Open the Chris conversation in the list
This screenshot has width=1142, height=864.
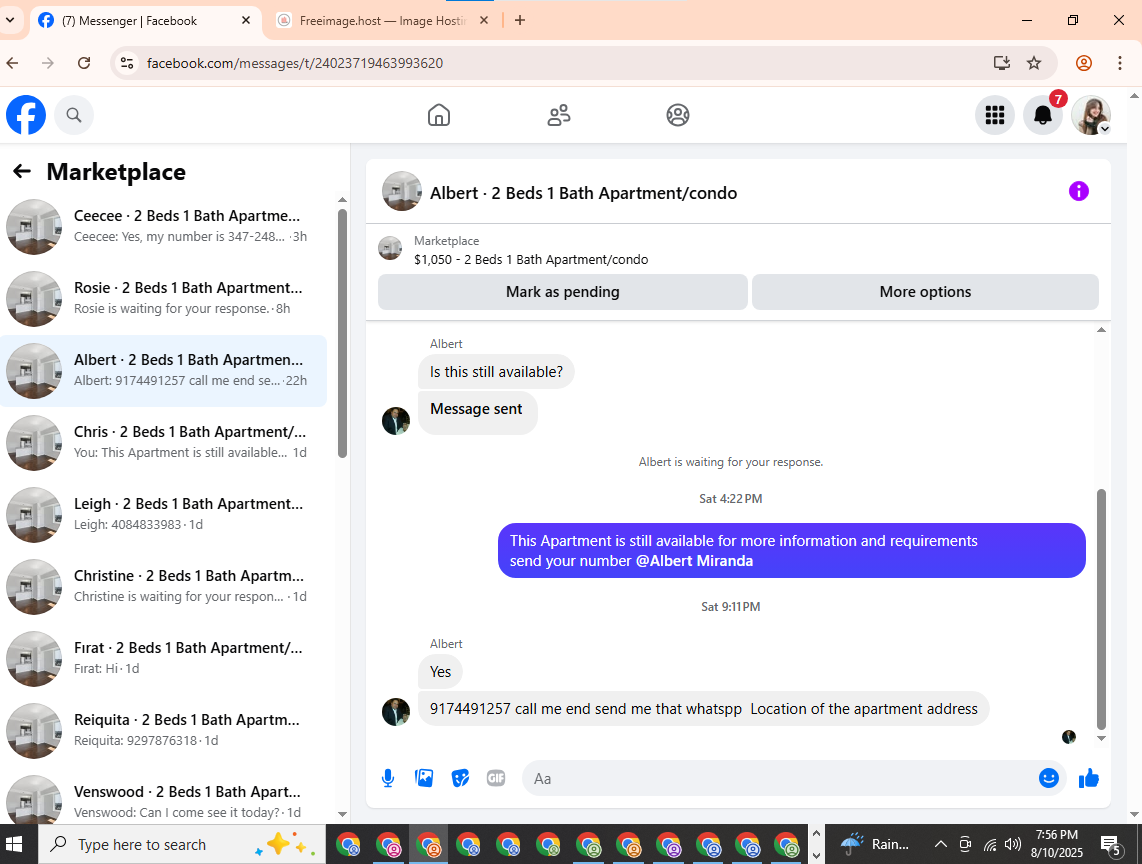pos(164,443)
